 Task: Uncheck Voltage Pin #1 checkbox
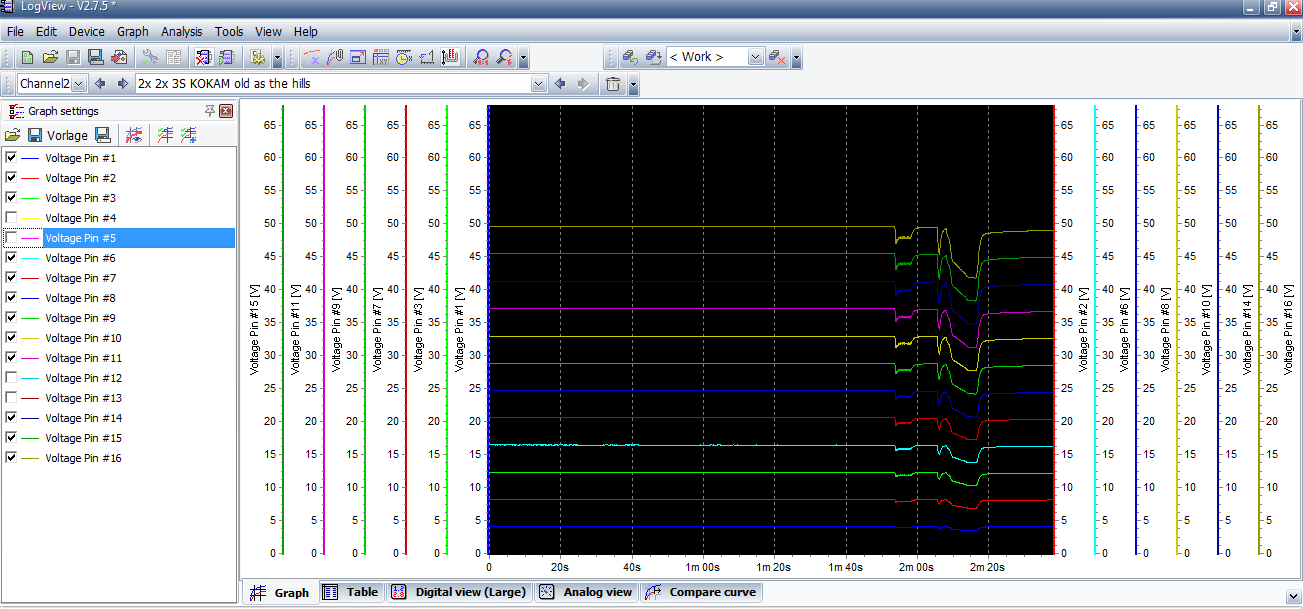pos(11,158)
